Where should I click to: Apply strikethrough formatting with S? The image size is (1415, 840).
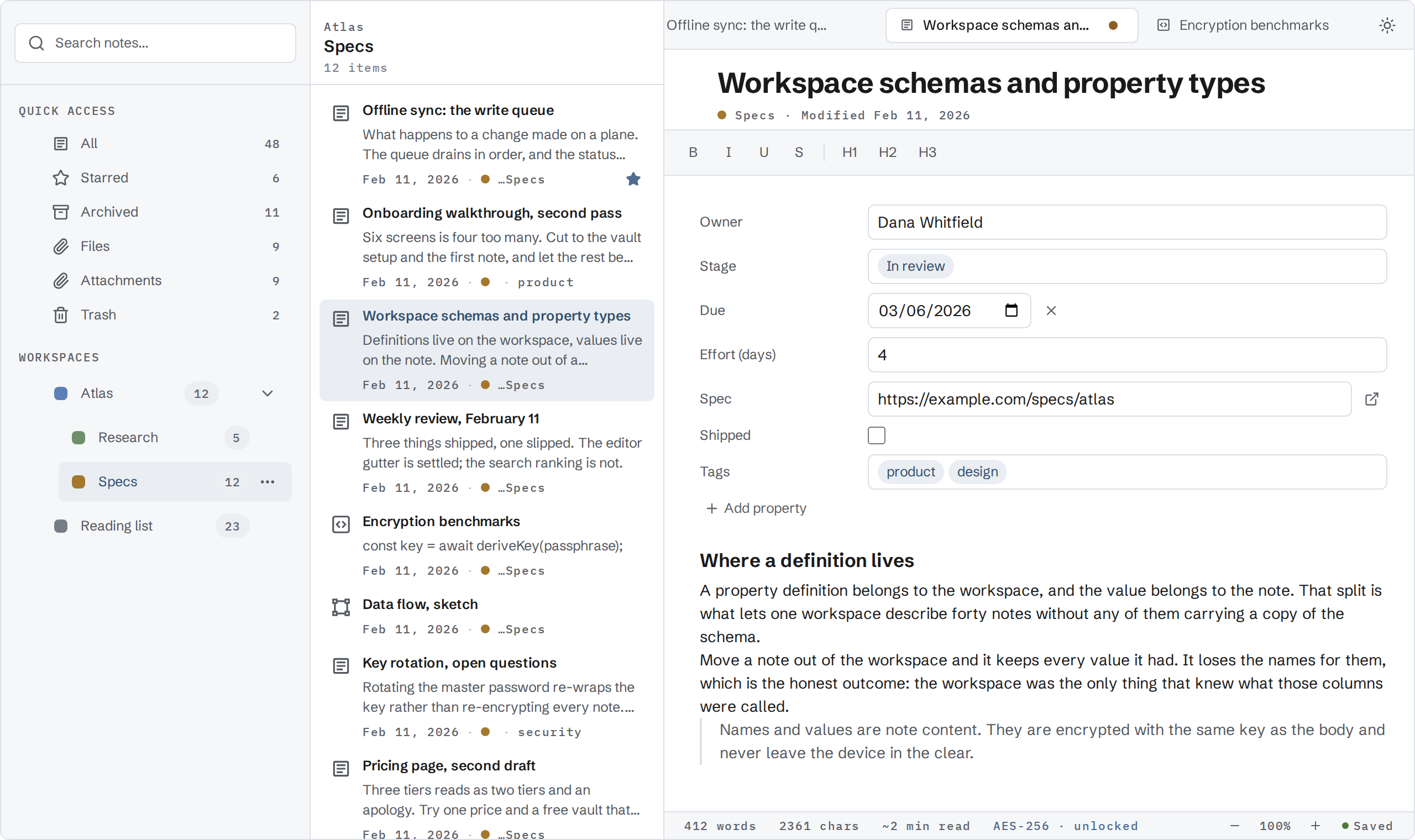799,153
